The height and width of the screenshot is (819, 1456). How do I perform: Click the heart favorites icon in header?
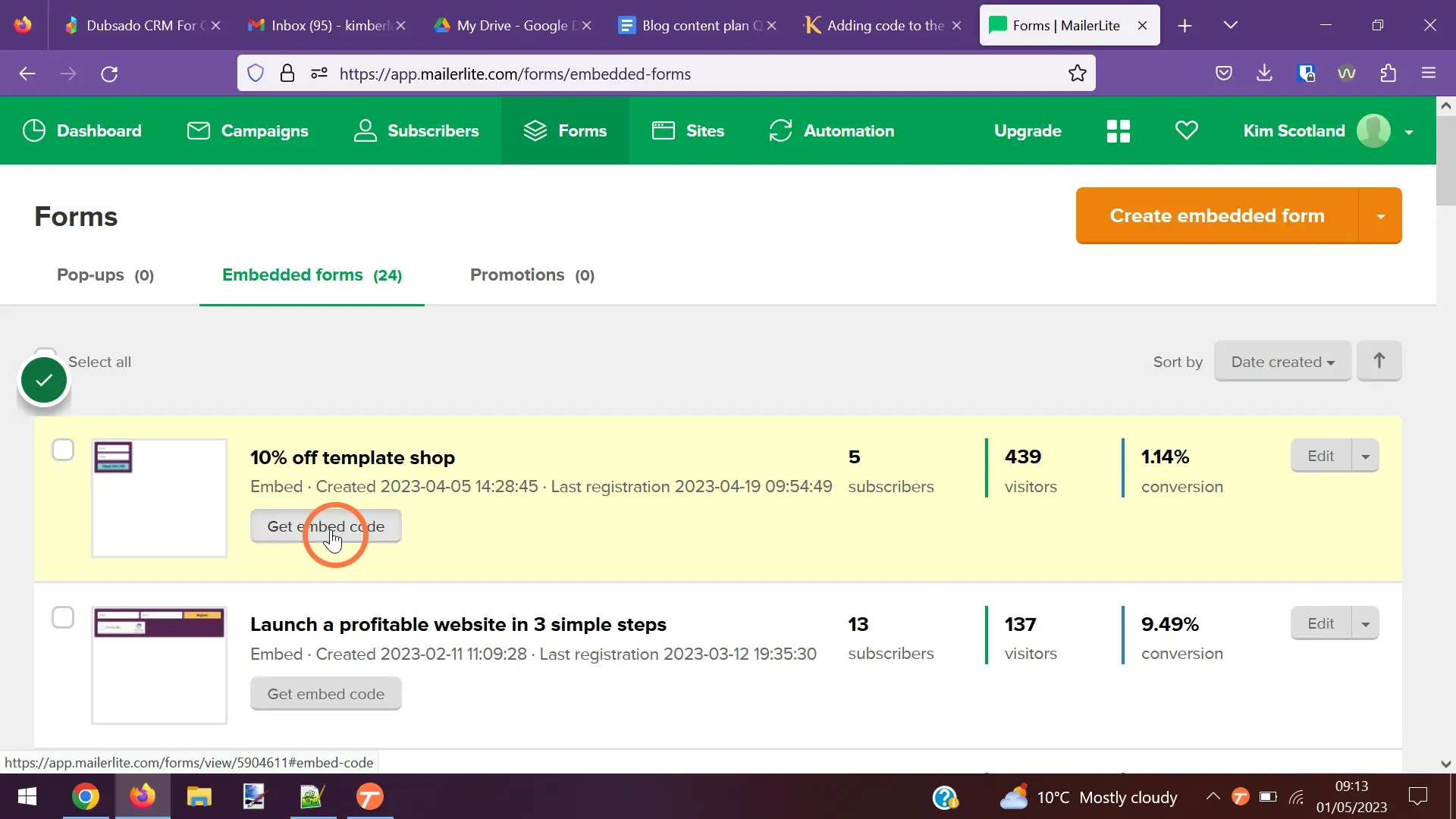click(x=1187, y=131)
